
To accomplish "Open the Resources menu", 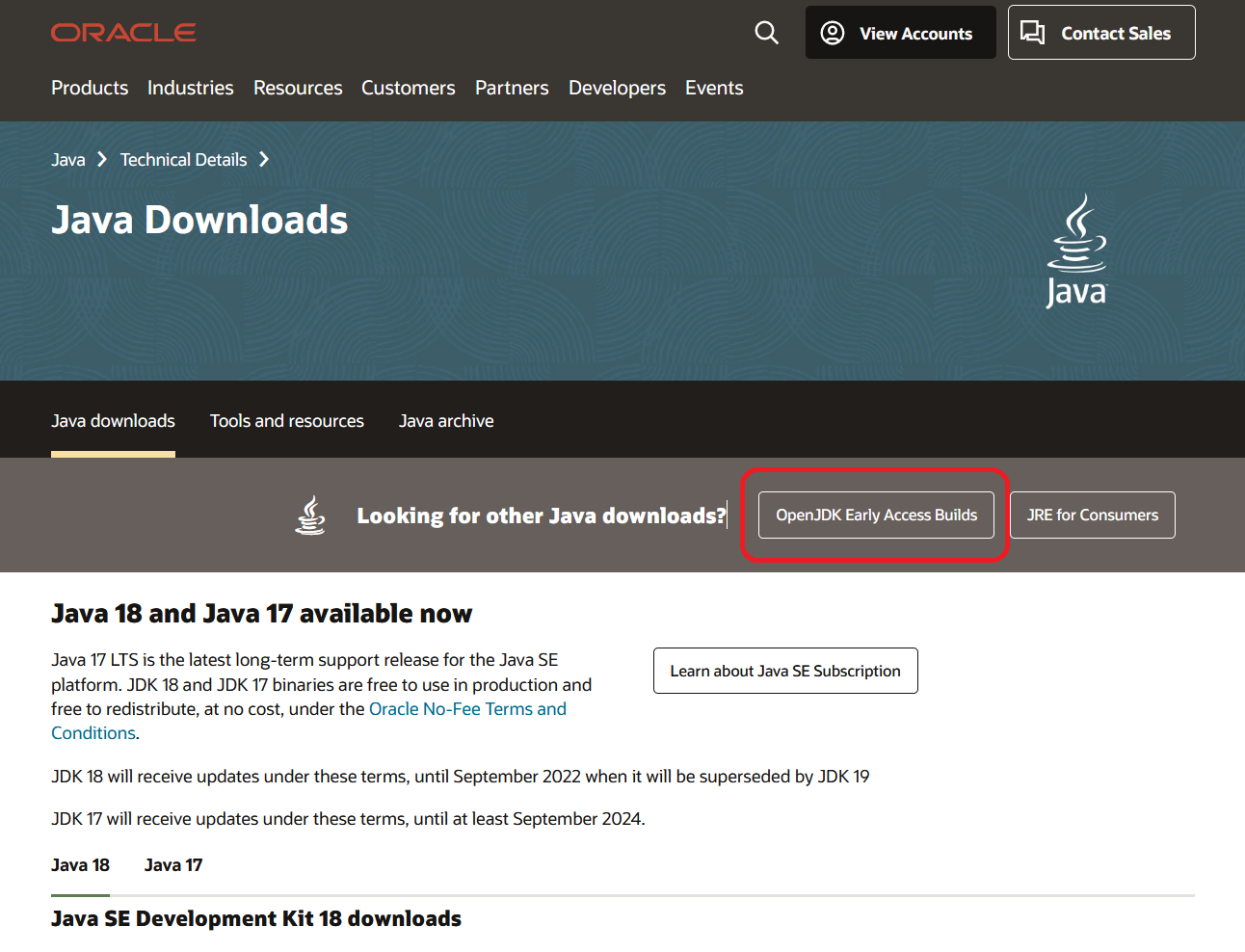I will (298, 88).
